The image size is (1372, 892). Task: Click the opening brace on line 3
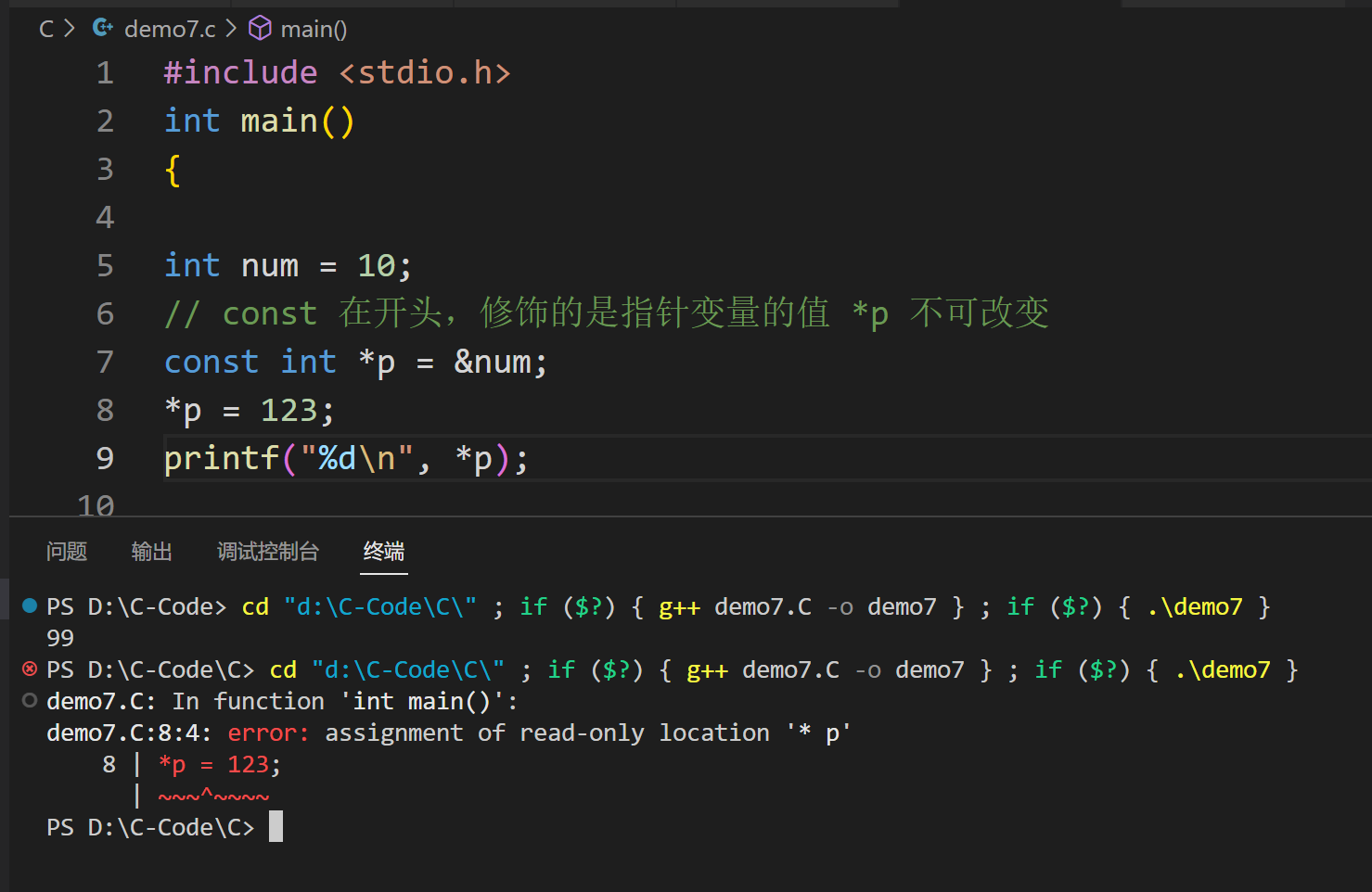173,170
